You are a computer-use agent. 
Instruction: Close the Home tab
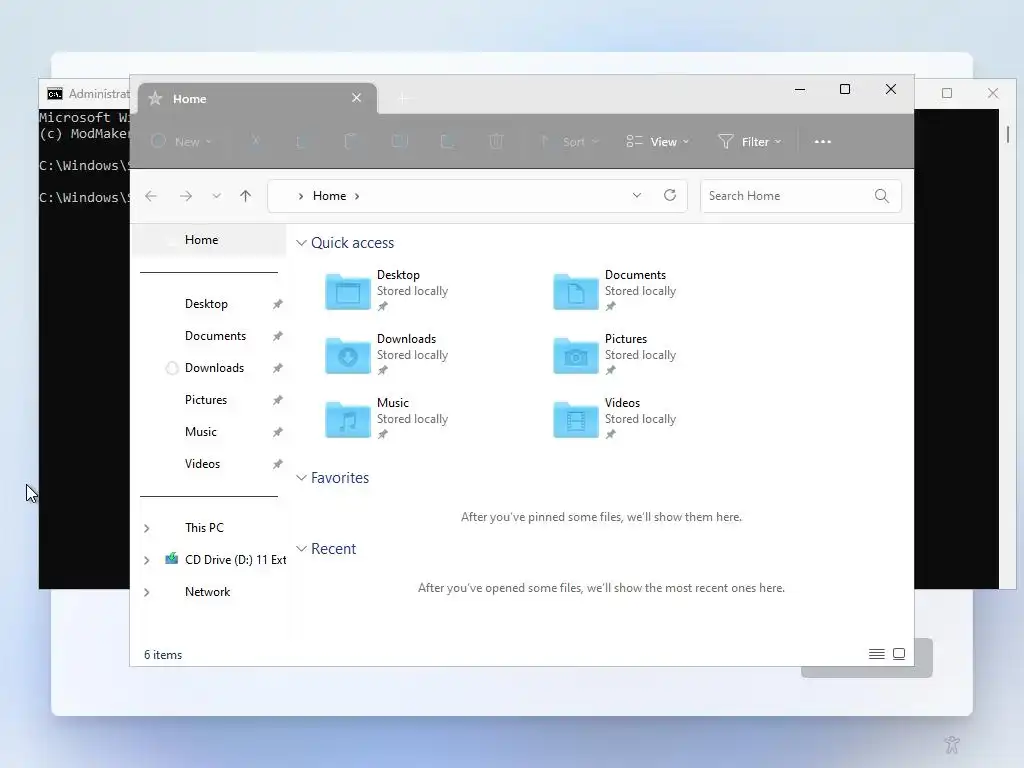click(357, 98)
